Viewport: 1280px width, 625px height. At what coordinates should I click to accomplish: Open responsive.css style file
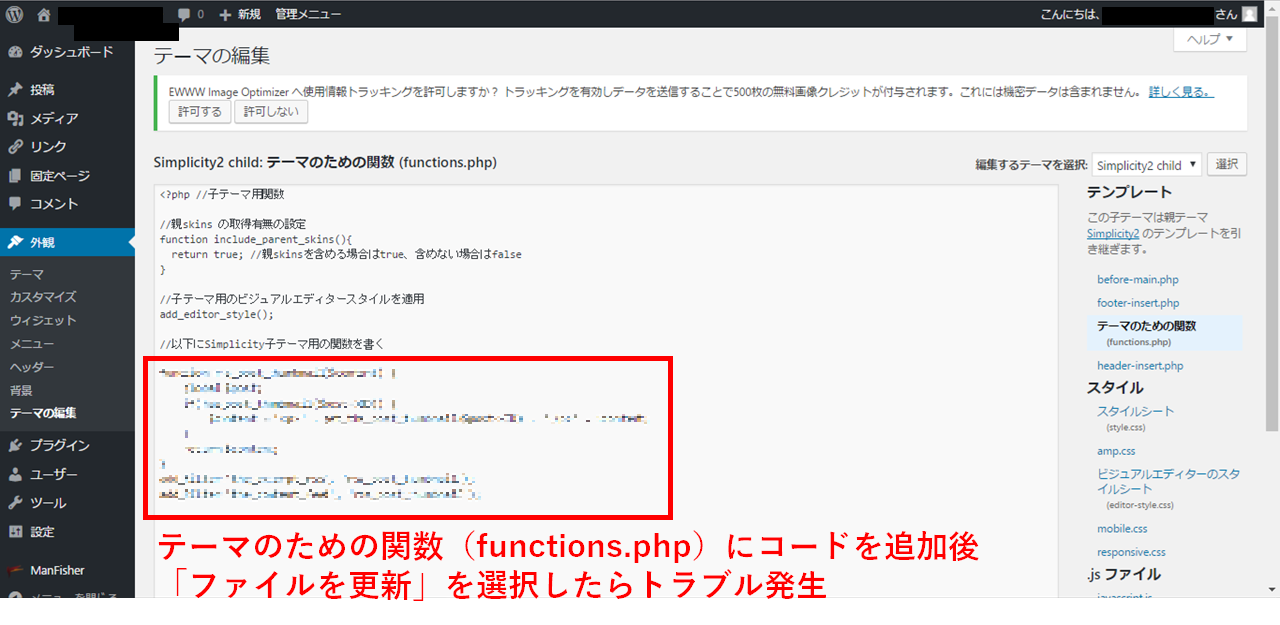pyautogui.click(x=1131, y=552)
